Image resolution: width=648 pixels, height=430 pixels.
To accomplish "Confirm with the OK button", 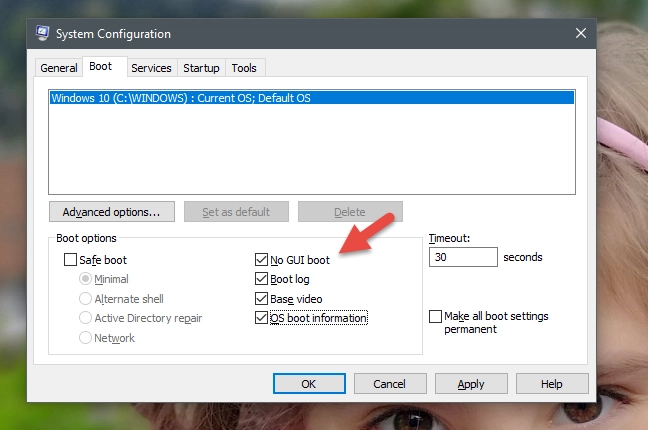I will click(309, 384).
